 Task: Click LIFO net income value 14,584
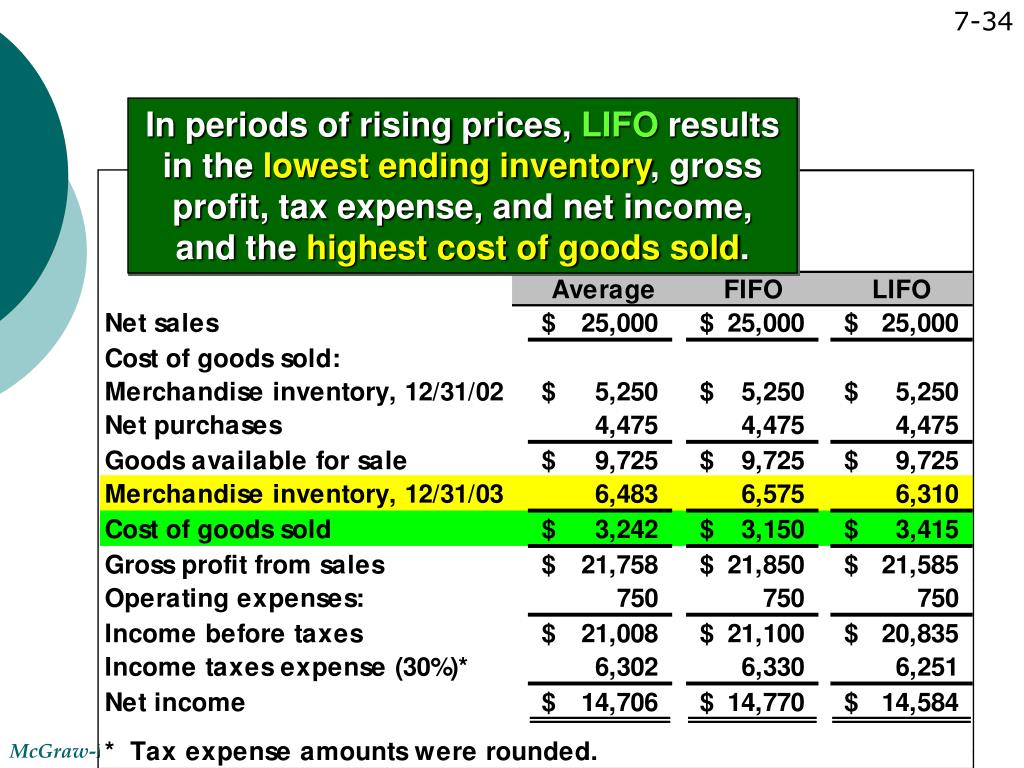pos(920,703)
